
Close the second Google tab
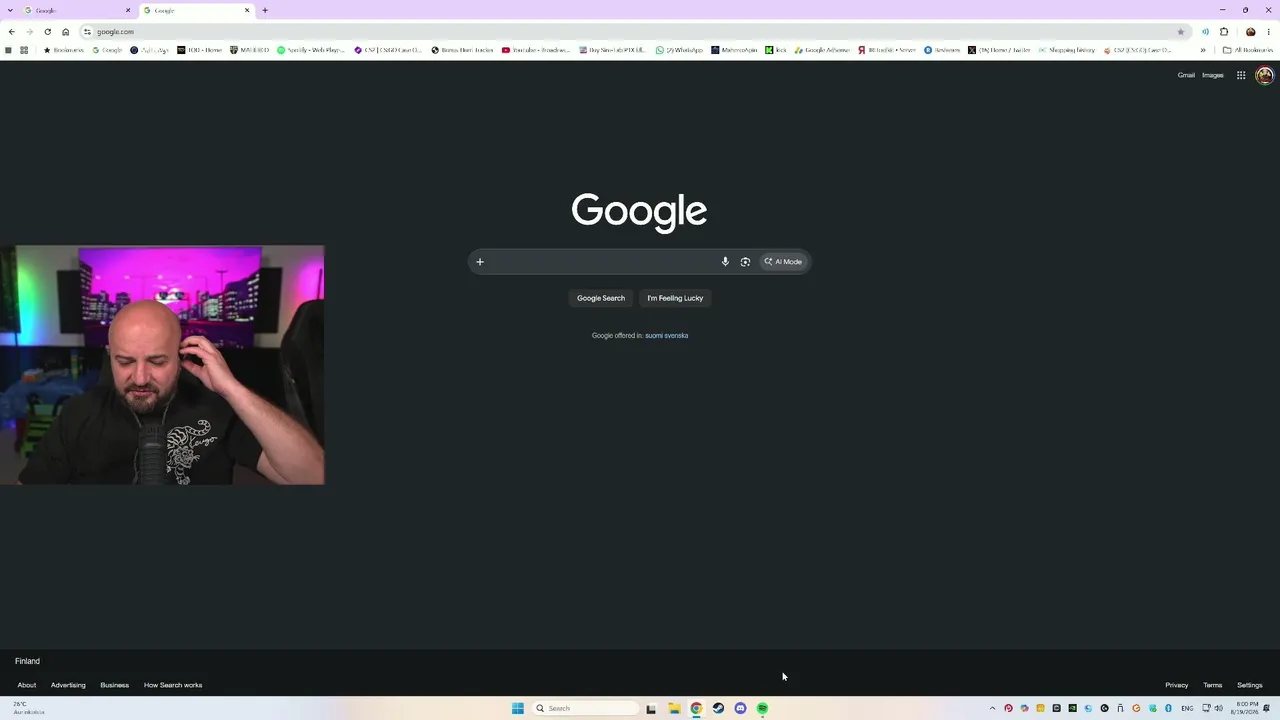tap(247, 10)
